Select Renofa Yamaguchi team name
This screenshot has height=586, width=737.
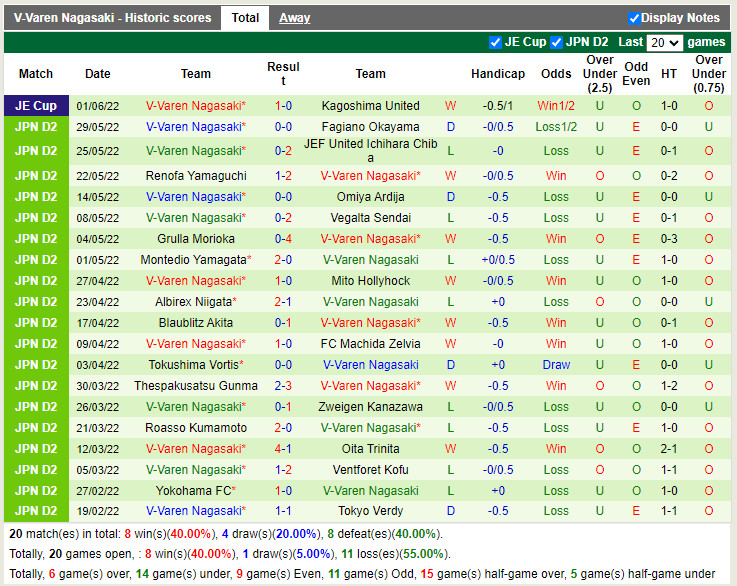coord(196,176)
